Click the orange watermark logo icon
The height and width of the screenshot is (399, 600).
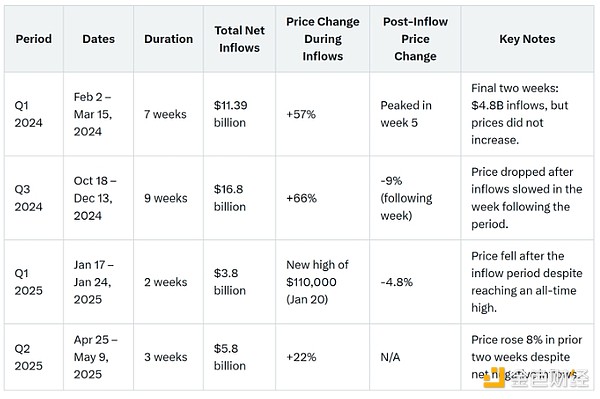pyautogui.click(x=494, y=379)
